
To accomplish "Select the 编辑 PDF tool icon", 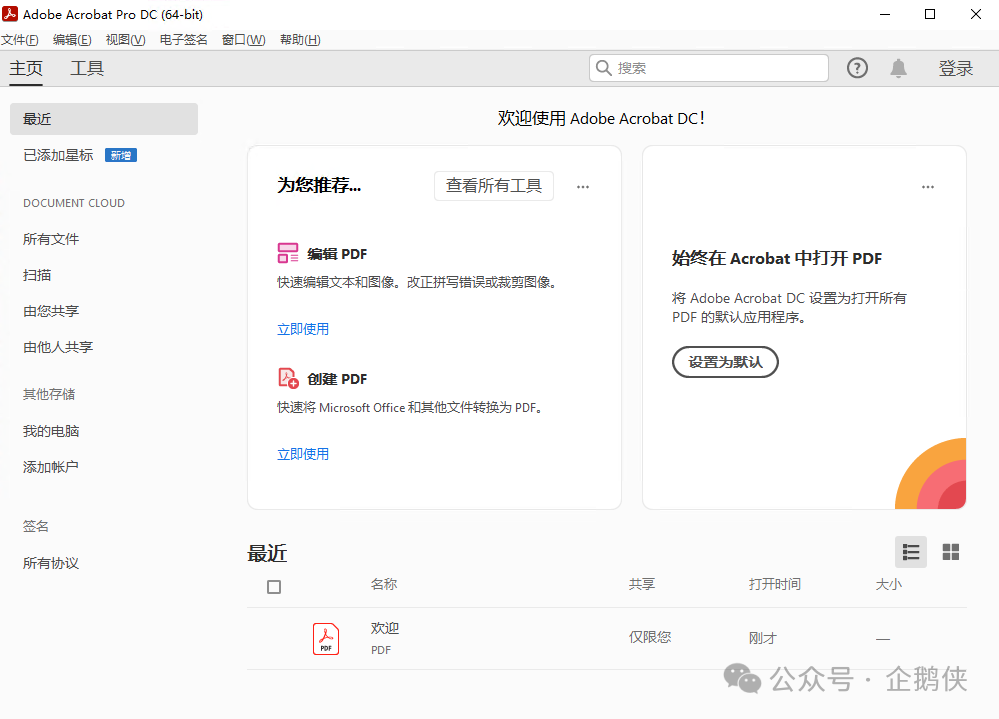I will pos(286,253).
